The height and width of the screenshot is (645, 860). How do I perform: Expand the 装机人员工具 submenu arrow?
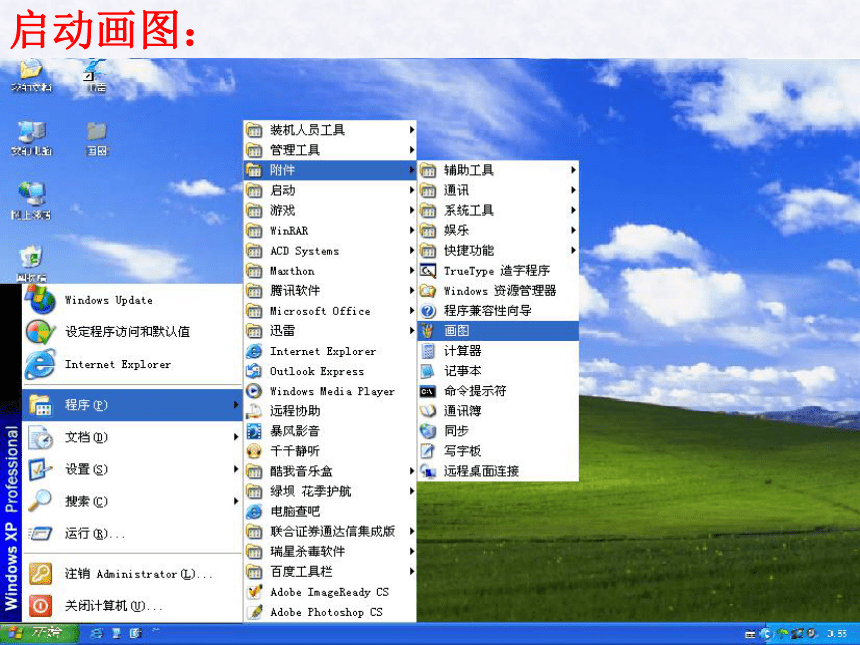412,130
